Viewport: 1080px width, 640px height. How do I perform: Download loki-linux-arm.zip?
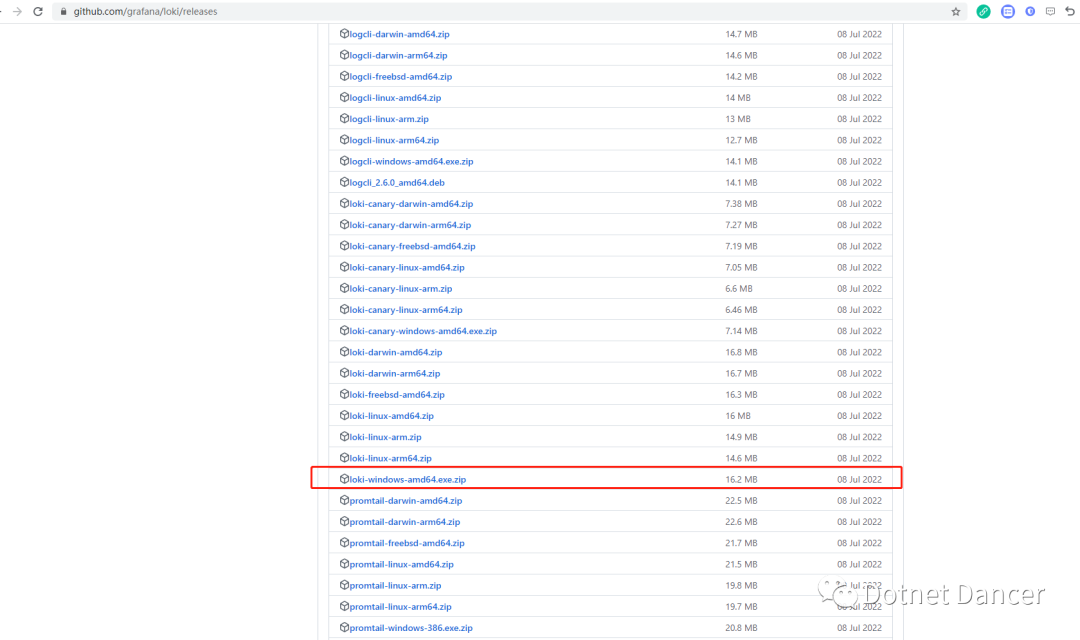386,437
